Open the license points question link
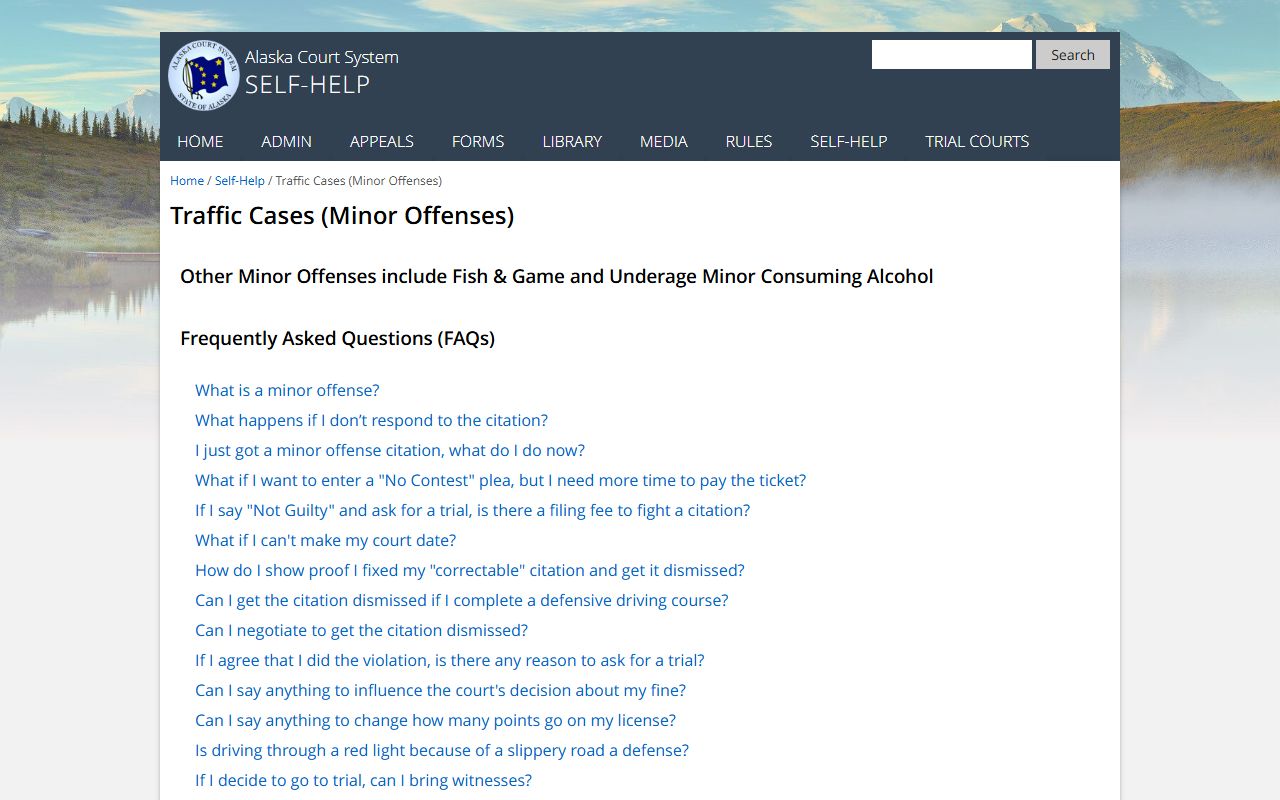The image size is (1280, 800). point(435,720)
